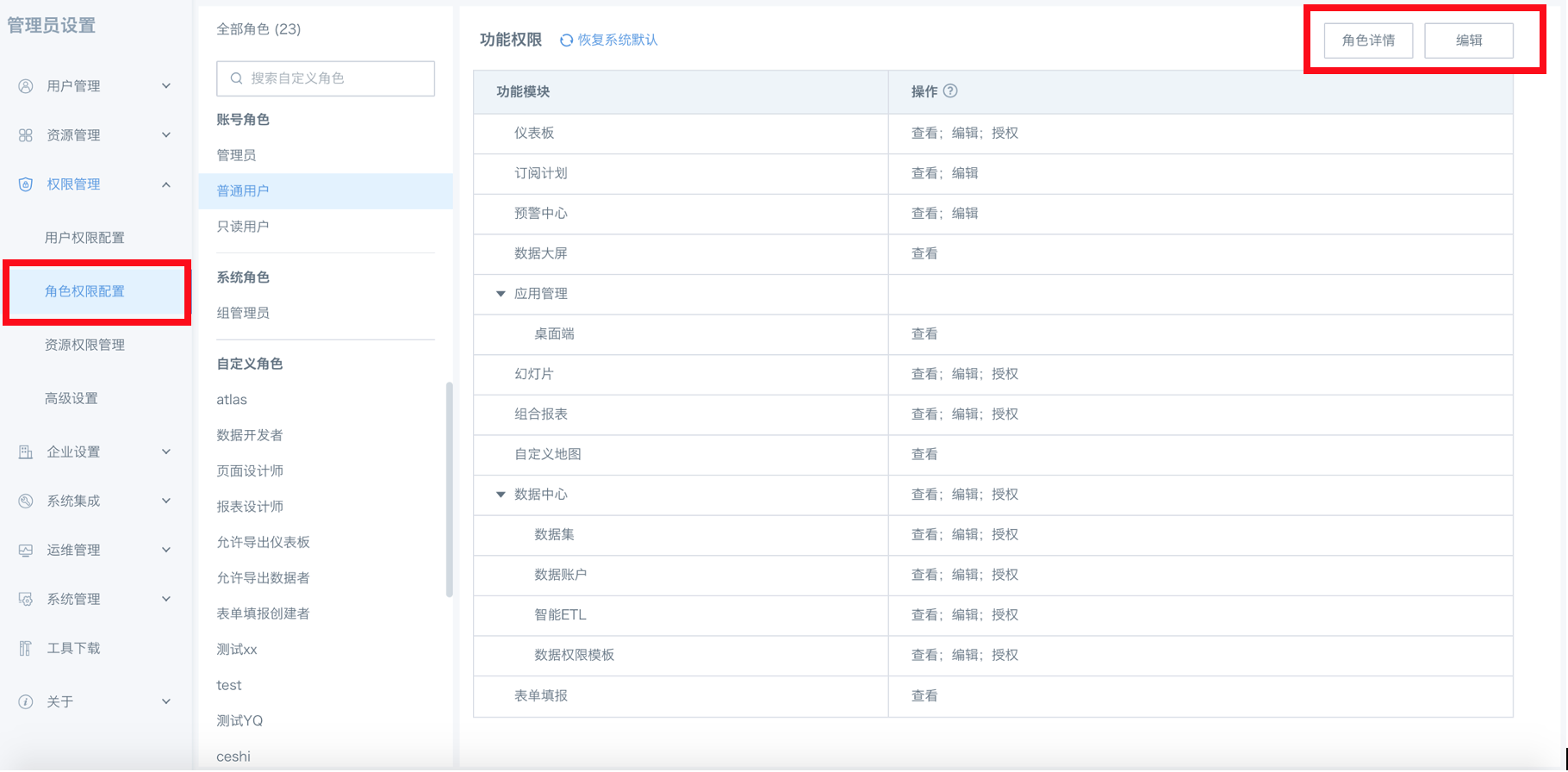Viewport: 1568px width, 772px height.
Task: Open 资源权限管理 submenu item
Action: click(84, 345)
